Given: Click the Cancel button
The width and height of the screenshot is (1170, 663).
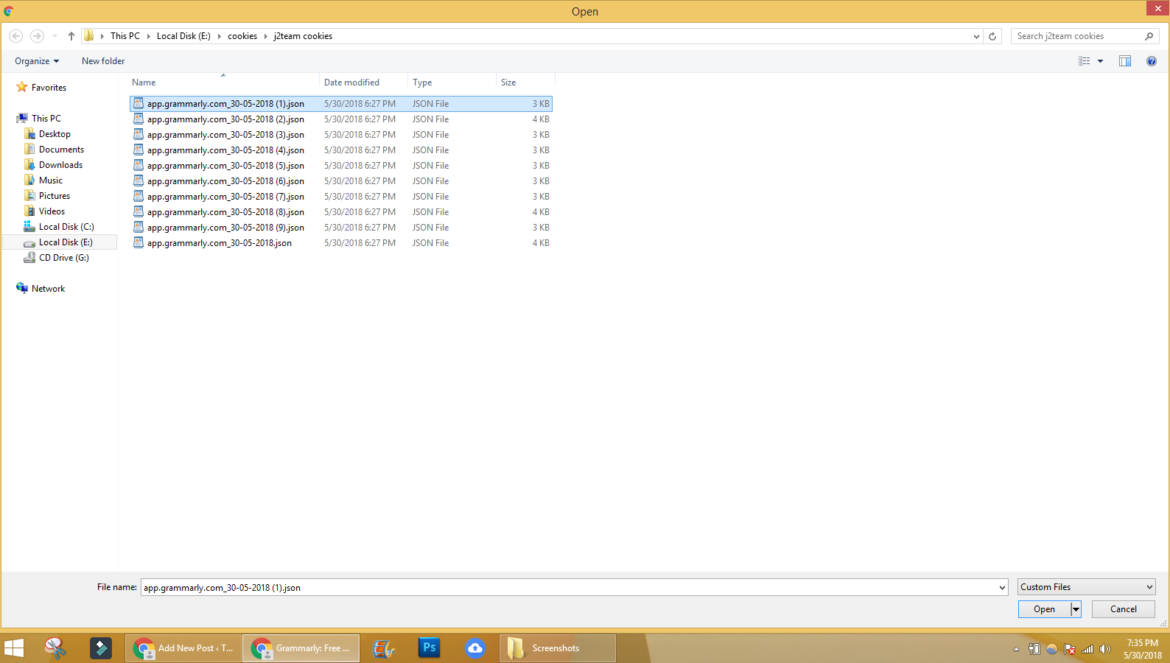Looking at the screenshot, I should click(x=1123, y=609).
